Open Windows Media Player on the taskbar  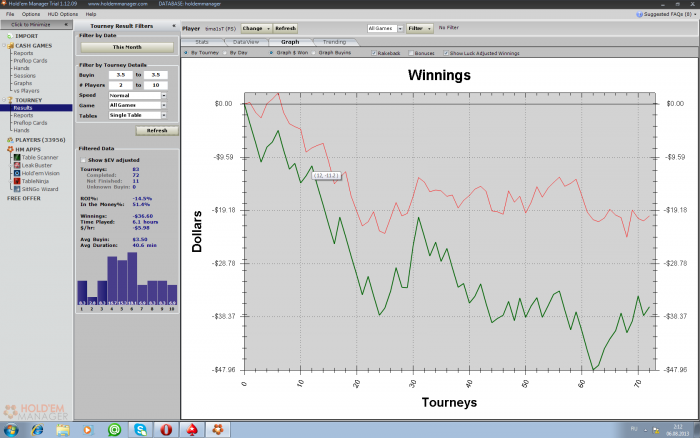pyautogui.click(x=88, y=430)
